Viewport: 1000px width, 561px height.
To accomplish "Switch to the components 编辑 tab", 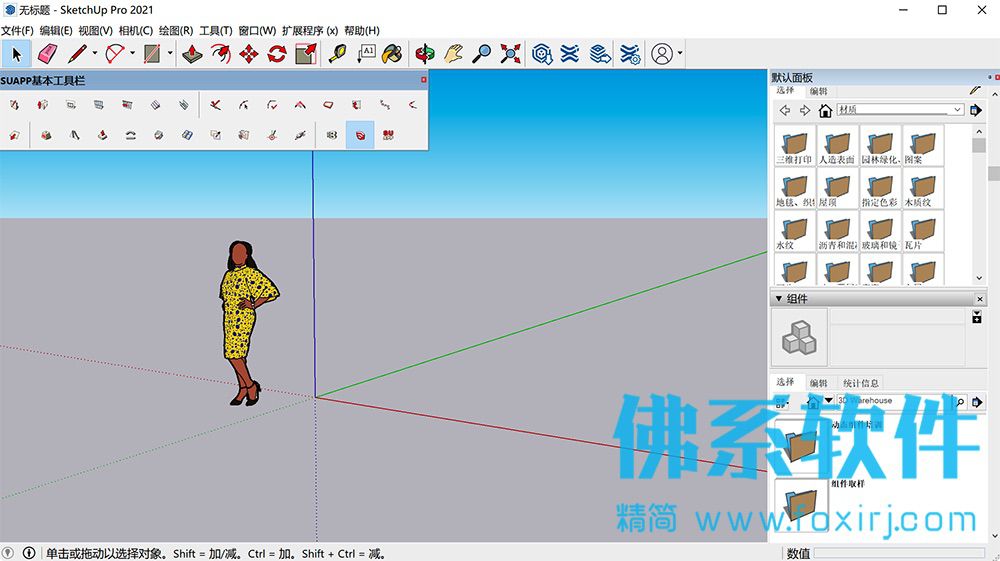I will point(818,383).
